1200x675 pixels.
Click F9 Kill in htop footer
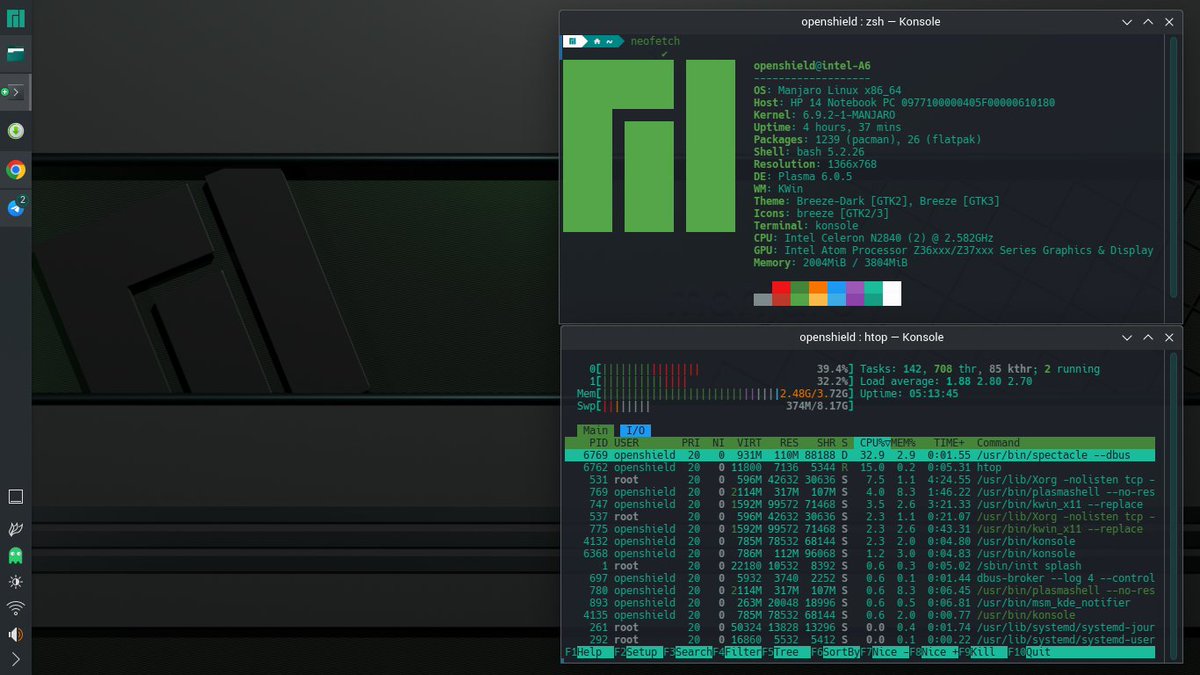(982, 652)
